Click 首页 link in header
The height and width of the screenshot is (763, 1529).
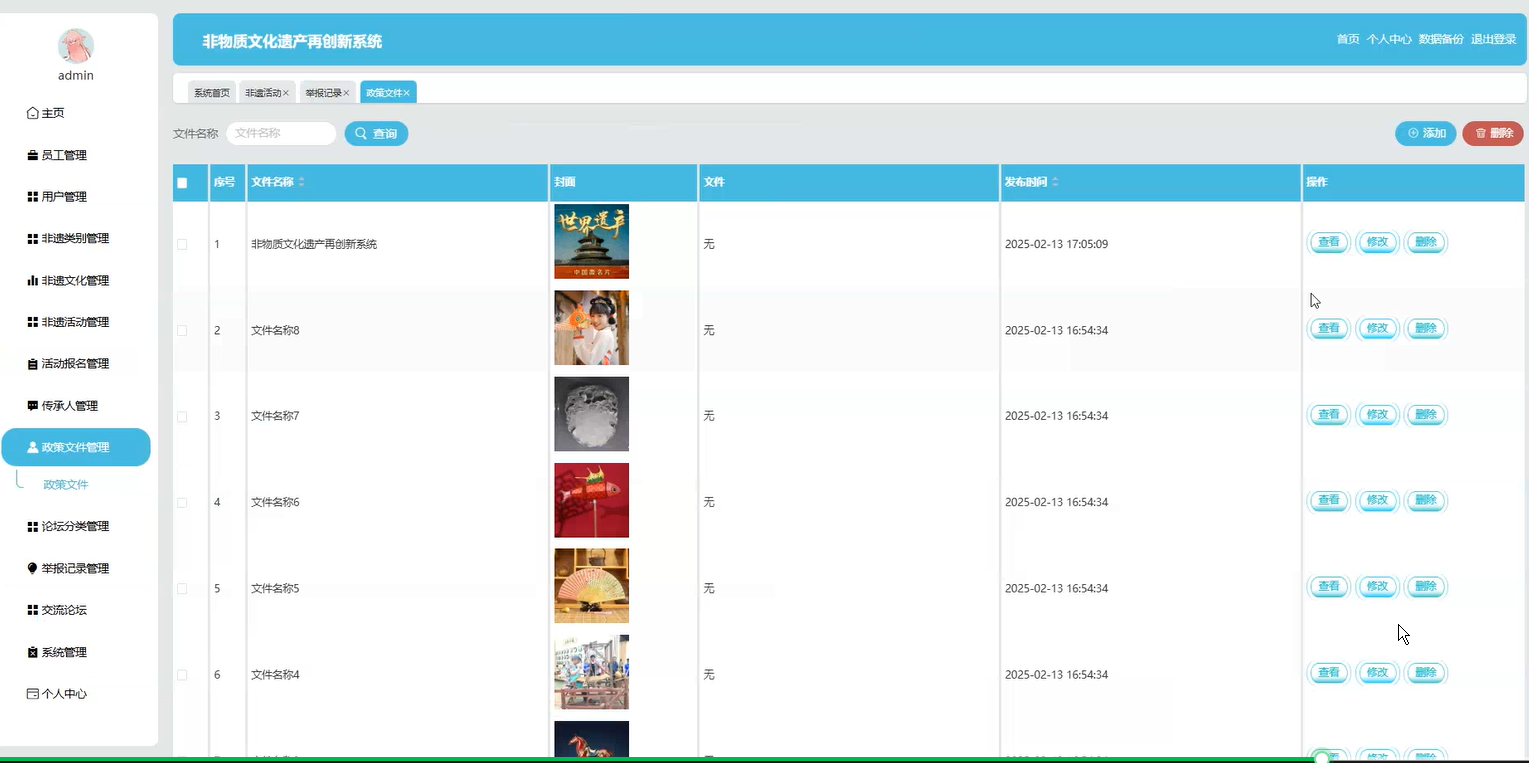(1348, 39)
